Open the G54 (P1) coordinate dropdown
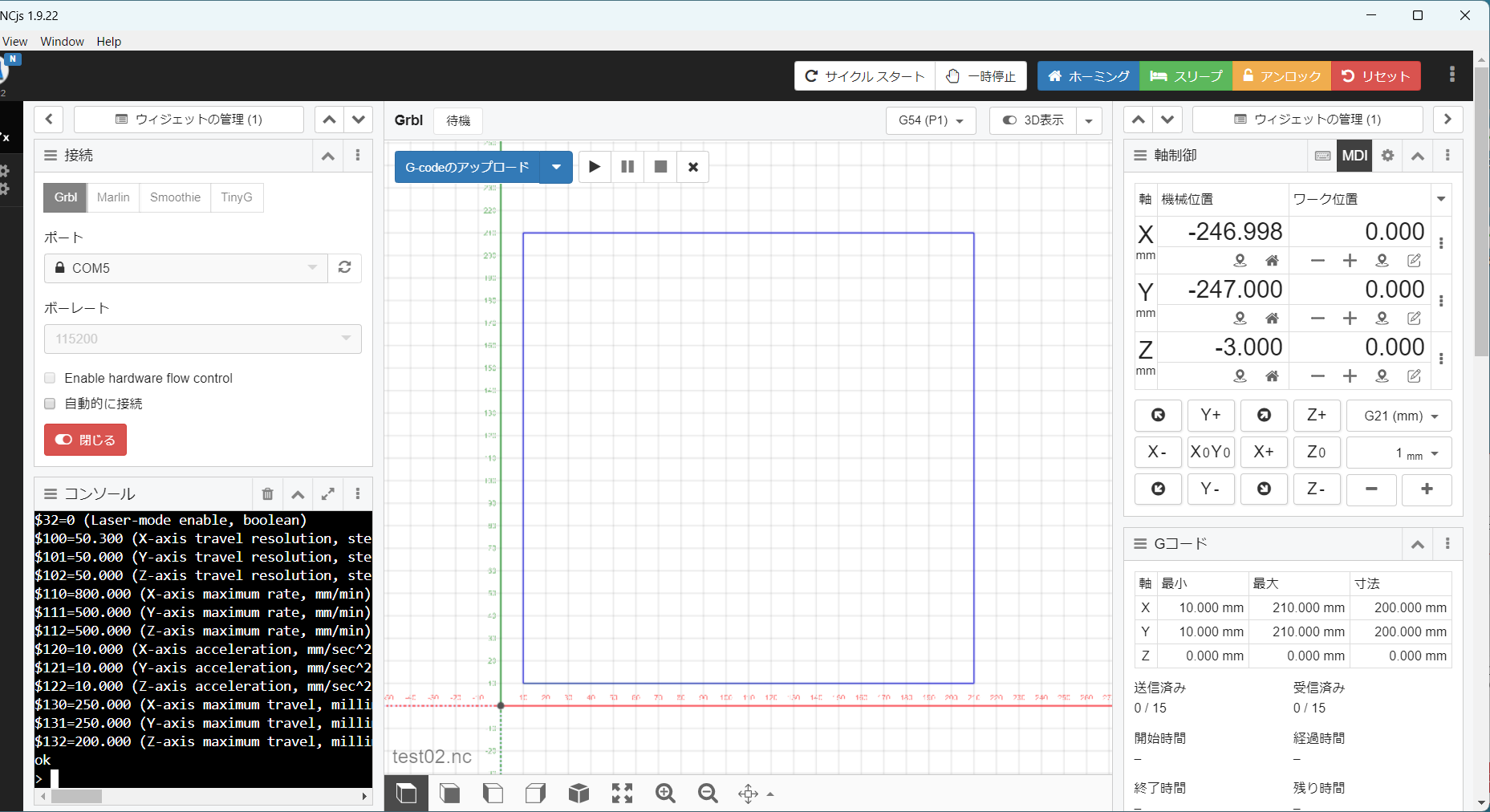The width and height of the screenshot is (1490, 812). (931, 120)
